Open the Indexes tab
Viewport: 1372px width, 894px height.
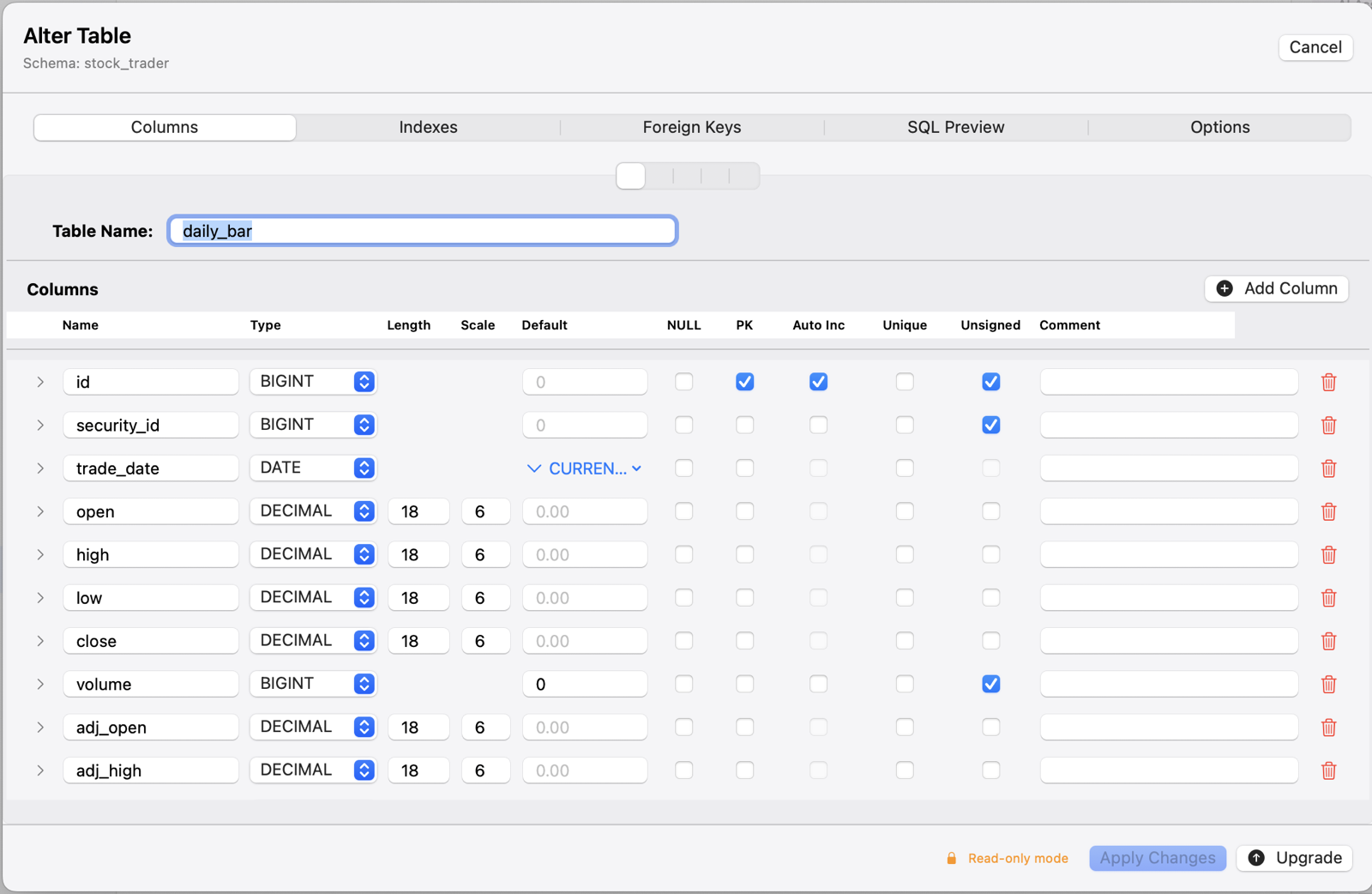(x=428, y=127)
